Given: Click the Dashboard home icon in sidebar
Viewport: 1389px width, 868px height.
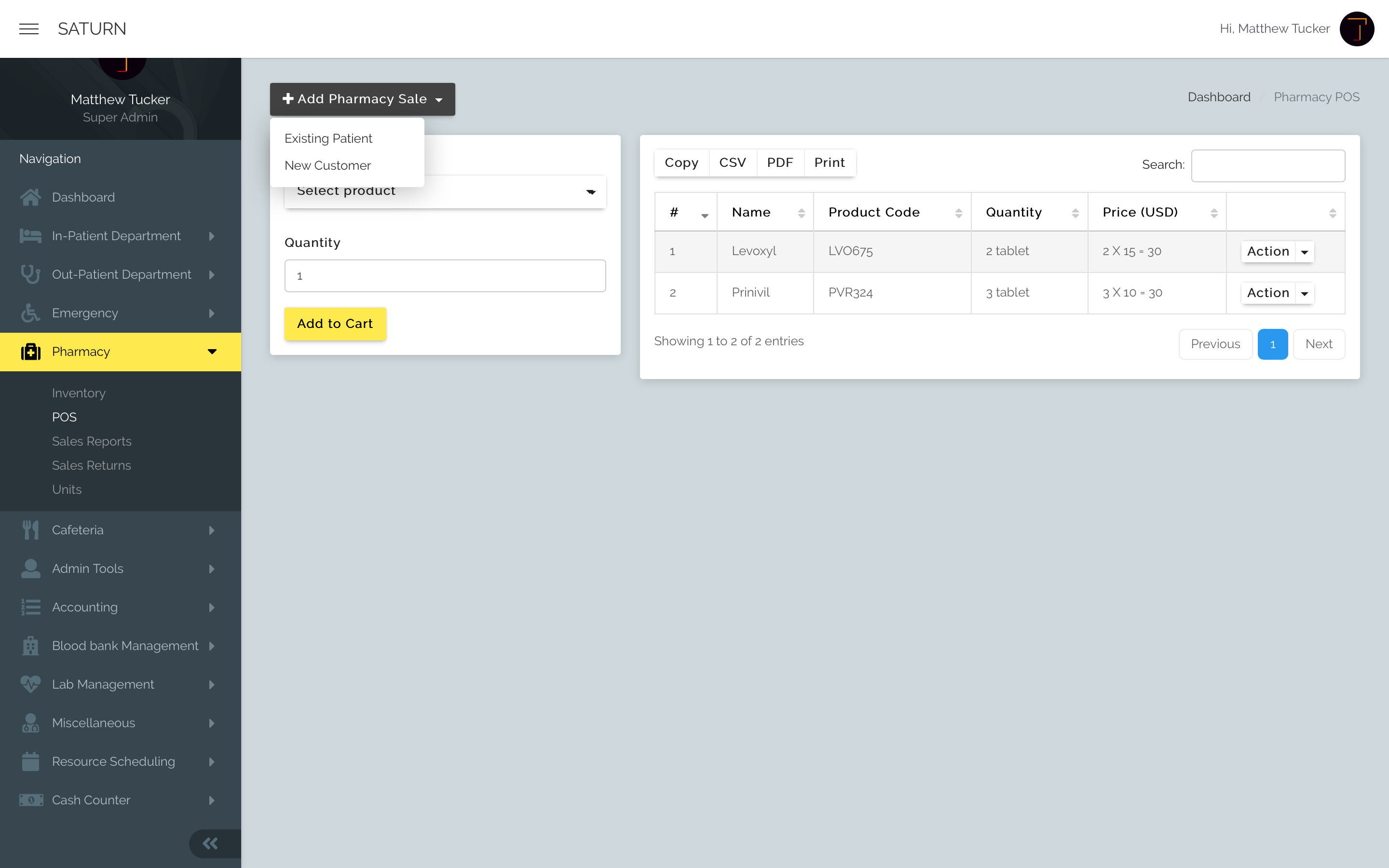Looking at the screenshot, I should tap(30, 198).
